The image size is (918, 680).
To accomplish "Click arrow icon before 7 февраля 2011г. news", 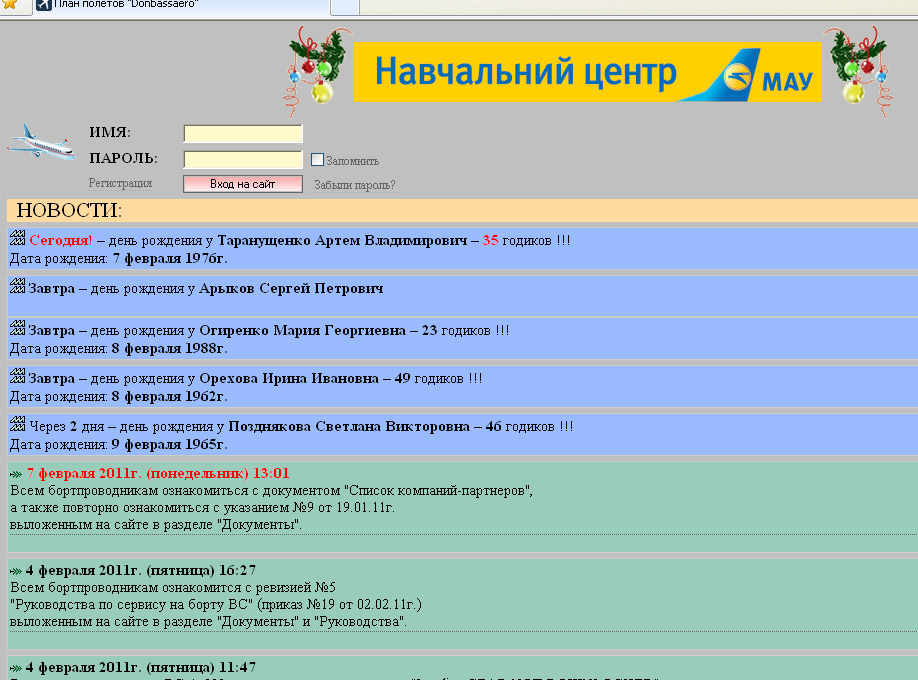I will pyautogui.click(x=16, y=474).
